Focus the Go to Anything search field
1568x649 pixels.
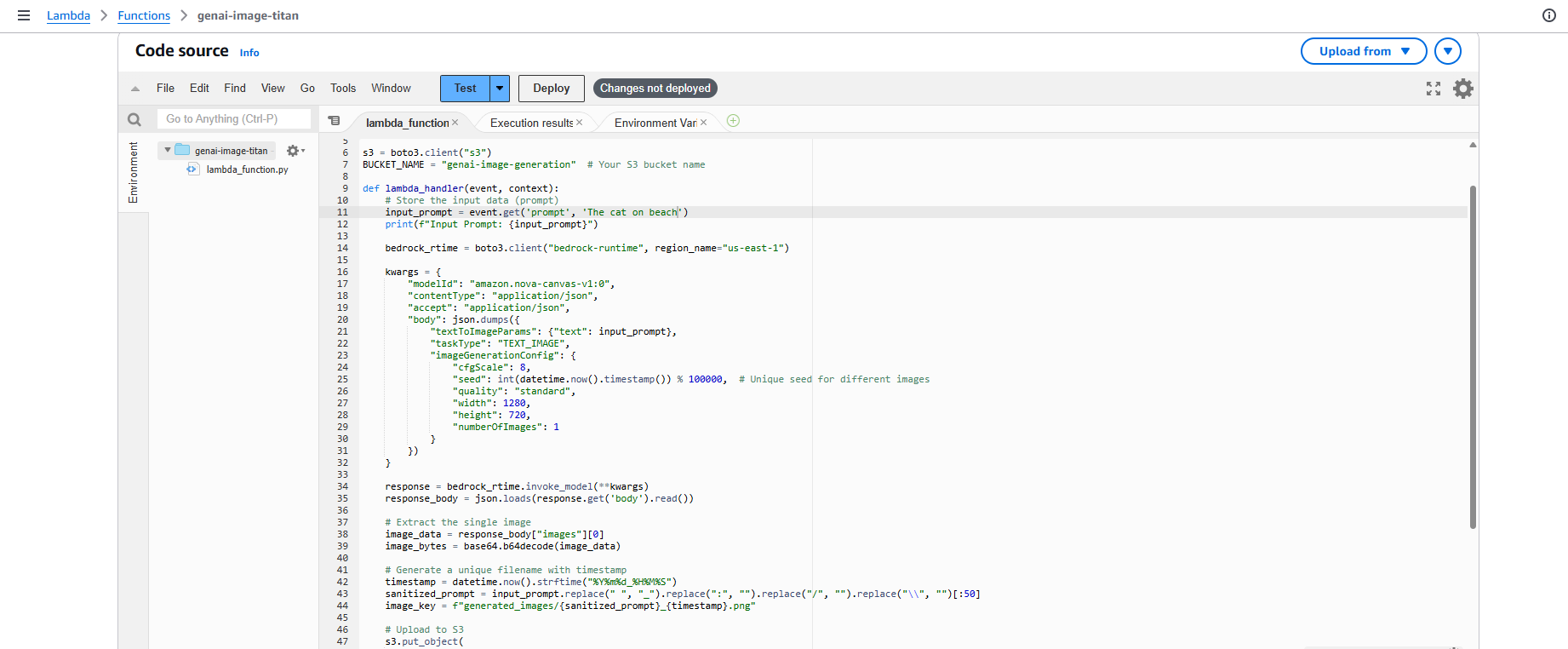point(234,119)
